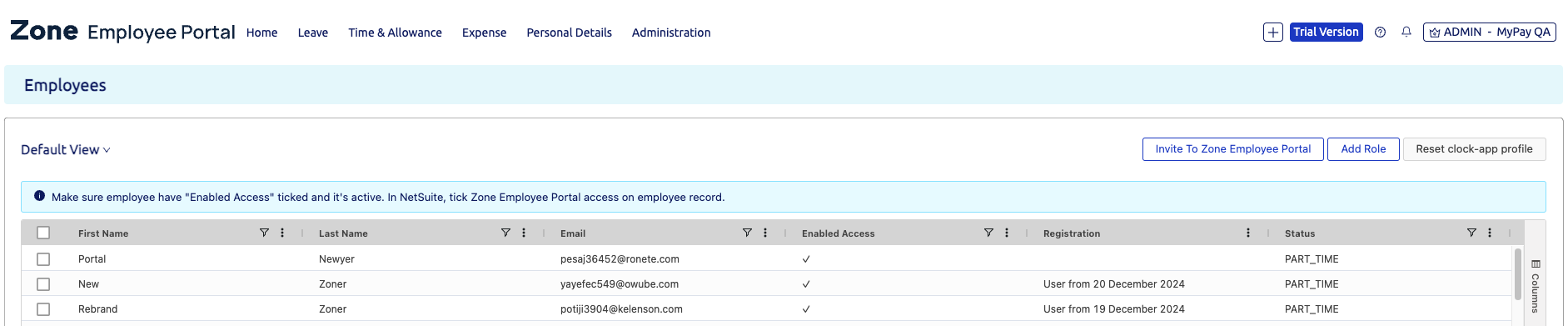Click email potiji3904@kelenson.com cell

(621, 309)
